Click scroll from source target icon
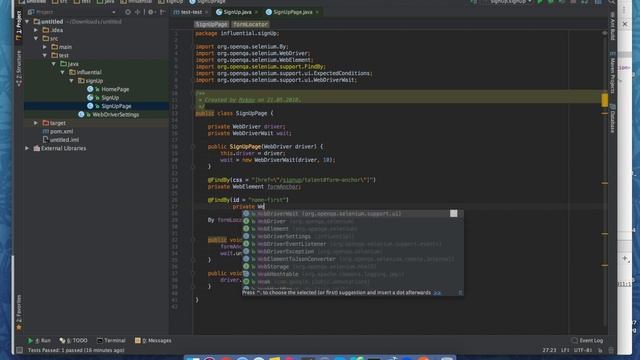 pyautogui.click(x=128, y=12)
